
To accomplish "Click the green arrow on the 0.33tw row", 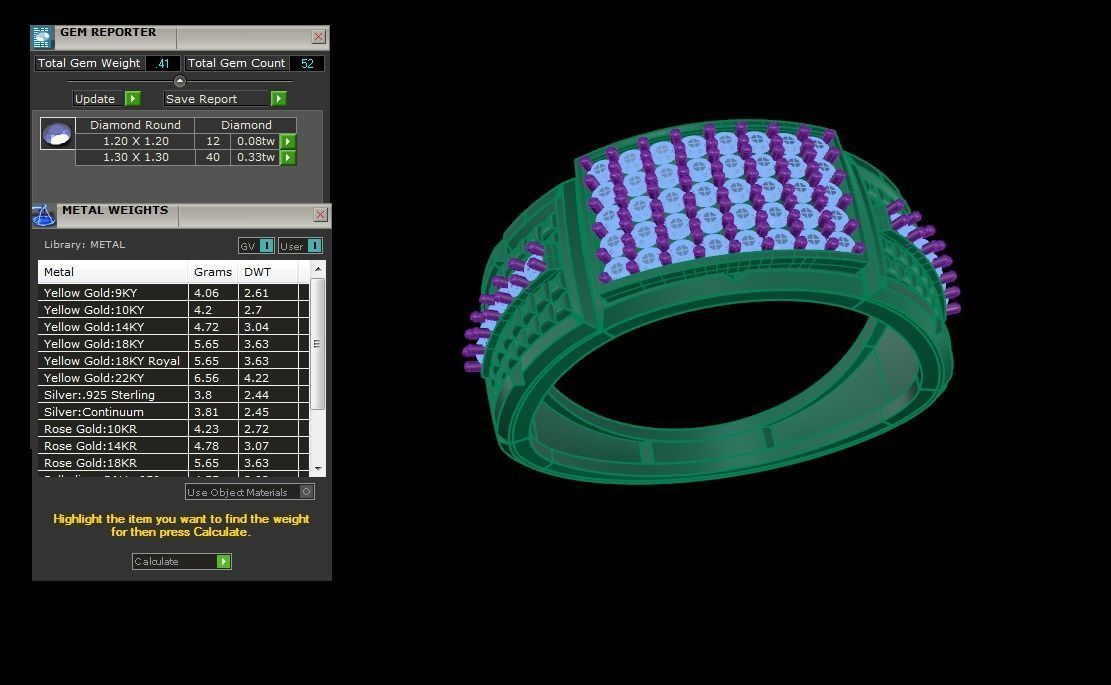I will [288, 157].
